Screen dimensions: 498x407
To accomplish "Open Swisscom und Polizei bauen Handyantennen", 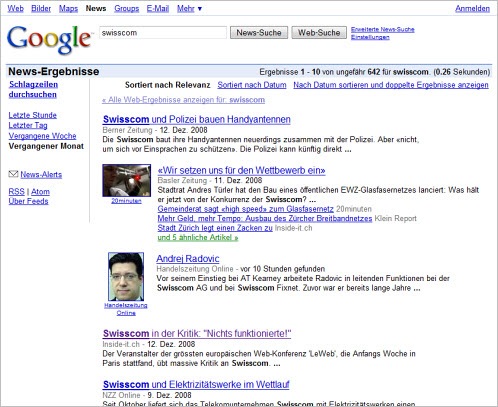I will click(197, 119).
